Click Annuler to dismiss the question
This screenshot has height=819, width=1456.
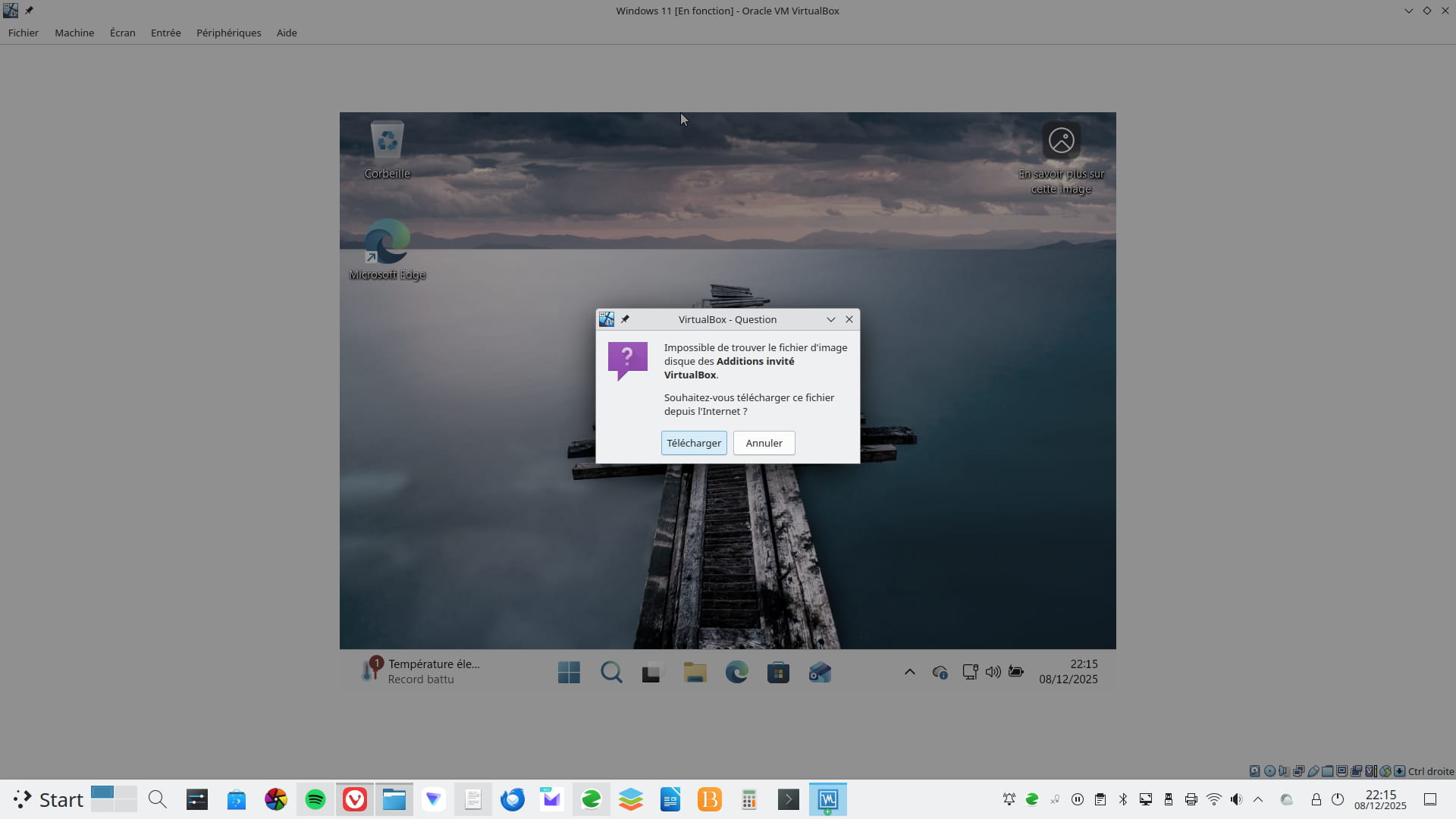tap(764, 443)
